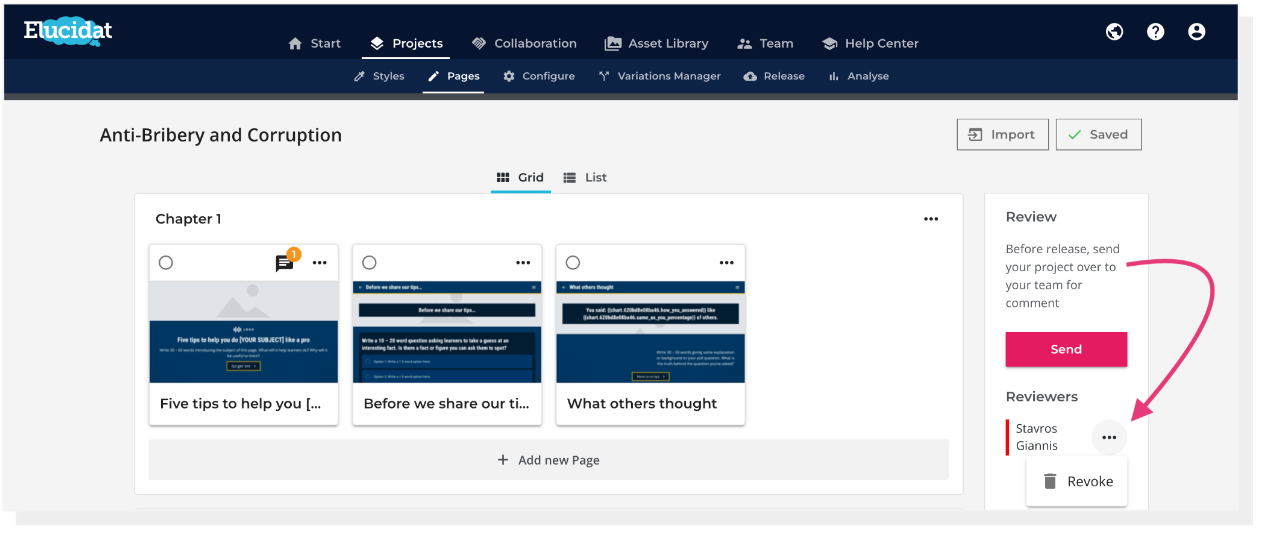Click the globe language icon
The image size is (1262, 534).
[x=1115, y=32]
